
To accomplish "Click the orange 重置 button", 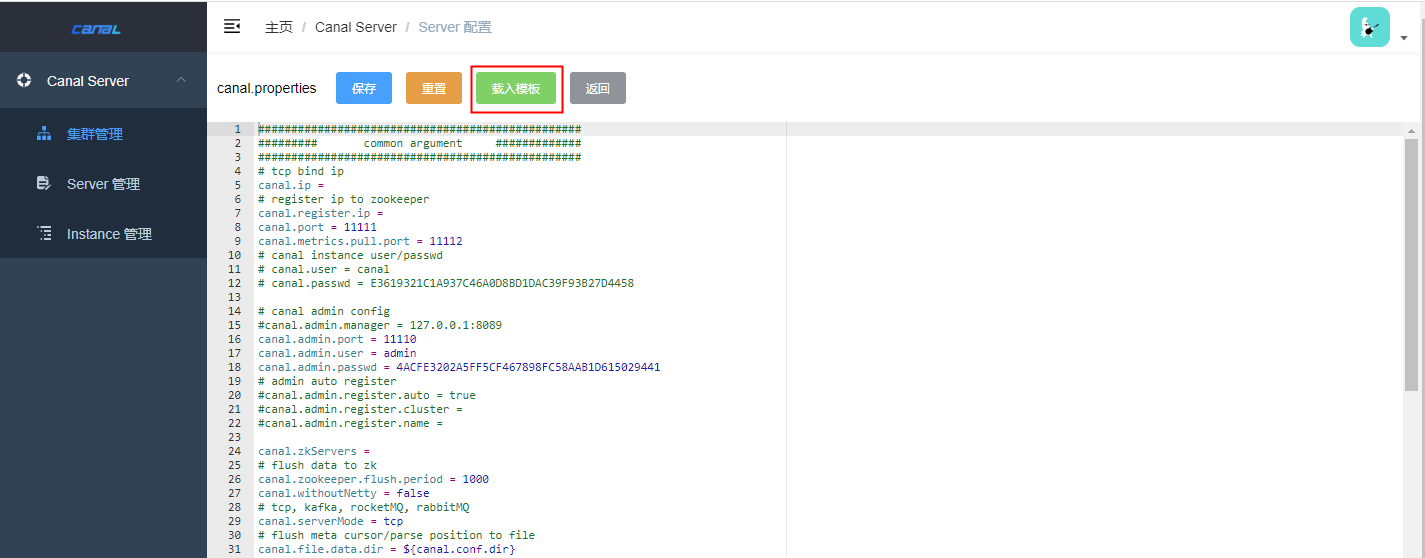I will pyautogui.click(x=433, y=88).
